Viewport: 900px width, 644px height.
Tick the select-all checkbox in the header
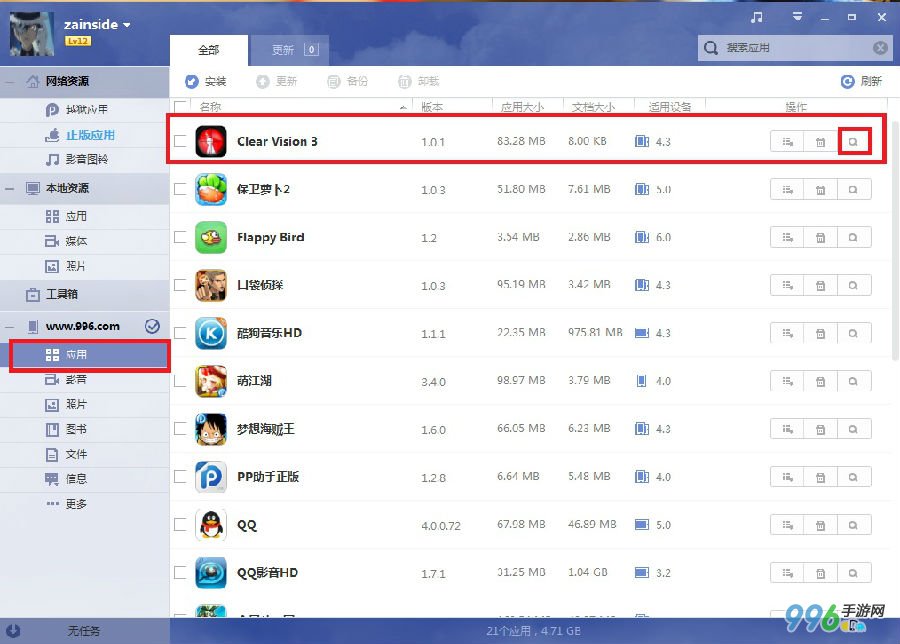click(180, 106)
